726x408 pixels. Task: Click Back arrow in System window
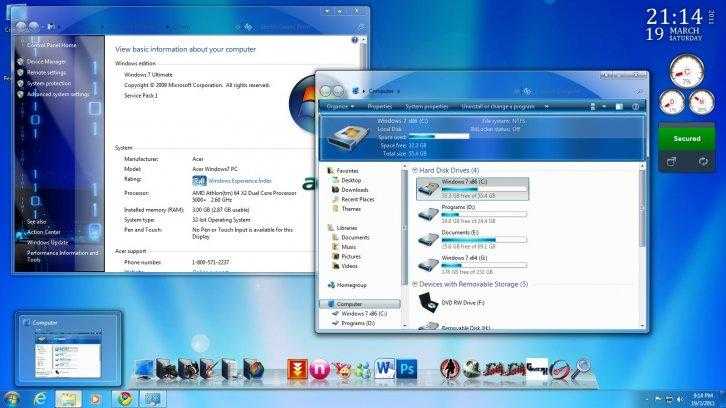point(21,27)
